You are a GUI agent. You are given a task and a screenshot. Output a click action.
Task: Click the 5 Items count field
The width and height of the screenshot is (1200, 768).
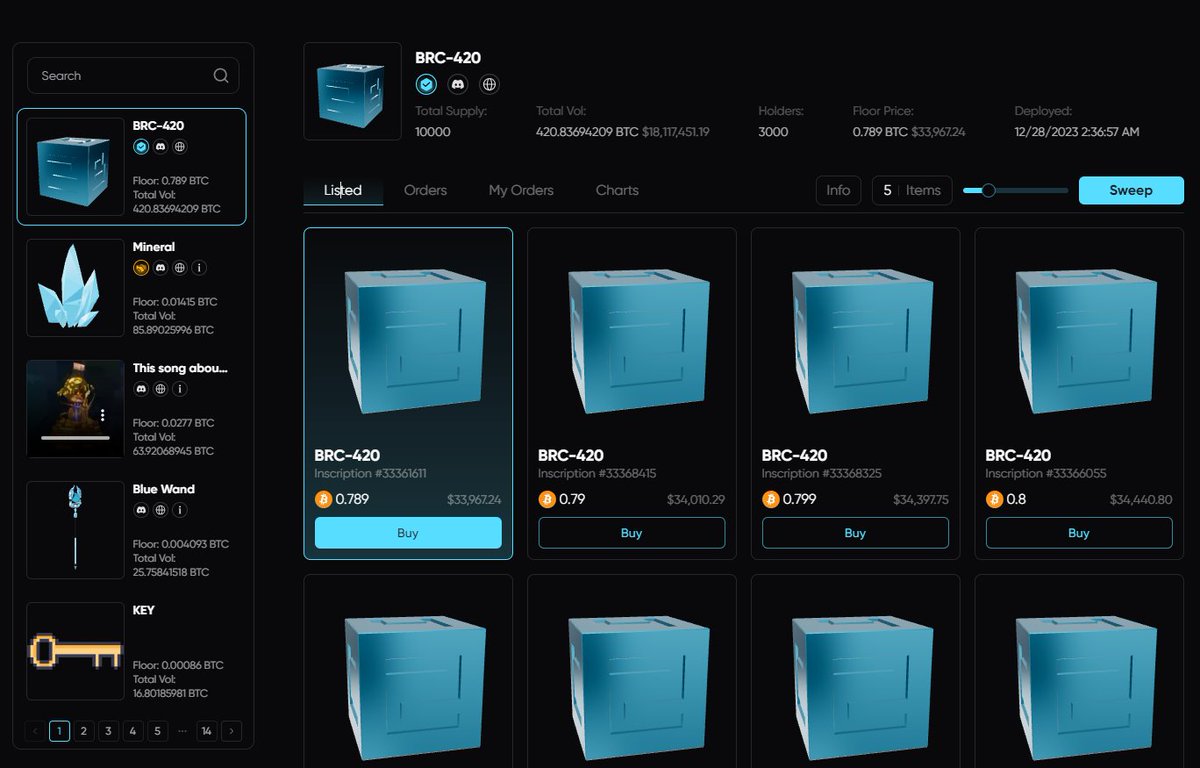click(x=912, y=190)
